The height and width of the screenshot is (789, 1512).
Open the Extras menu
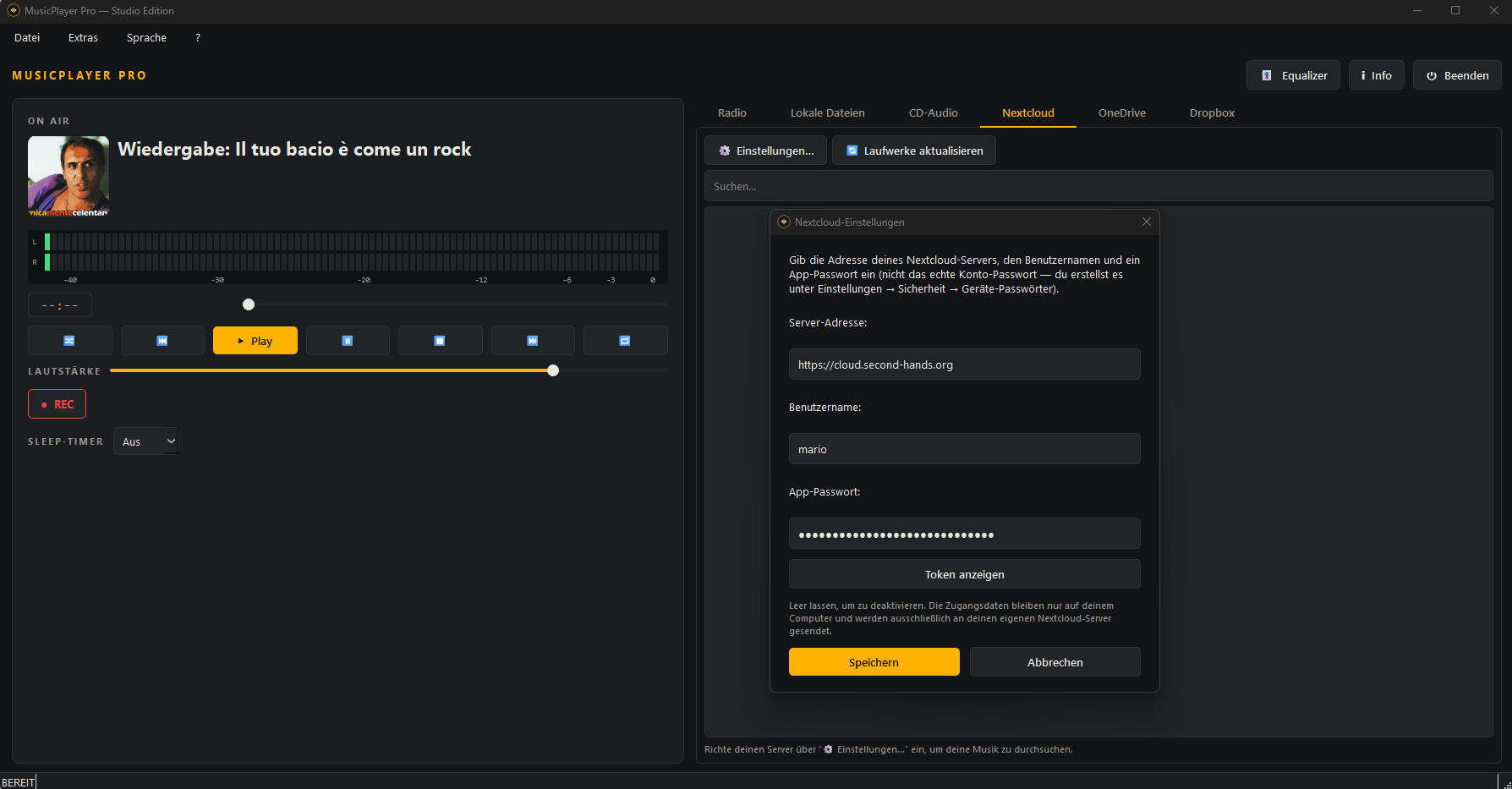click(x=83, y=38)
